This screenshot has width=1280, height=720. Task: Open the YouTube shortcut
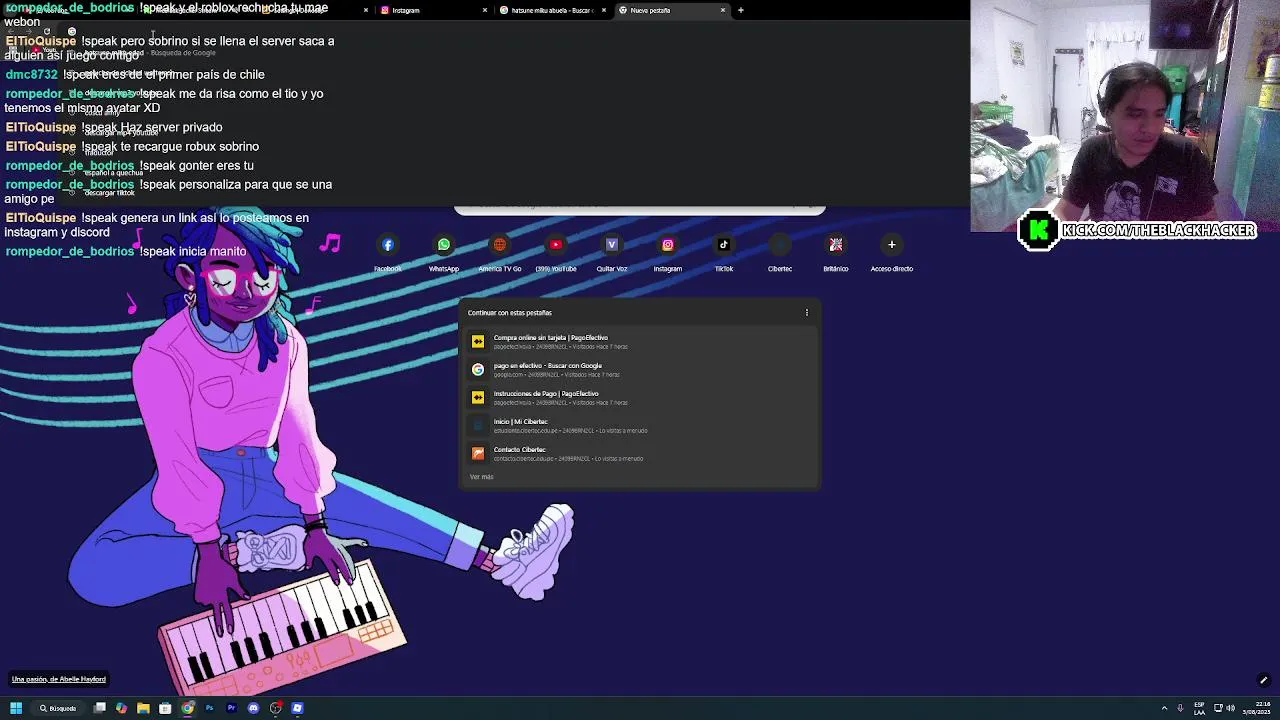point(556,252)
